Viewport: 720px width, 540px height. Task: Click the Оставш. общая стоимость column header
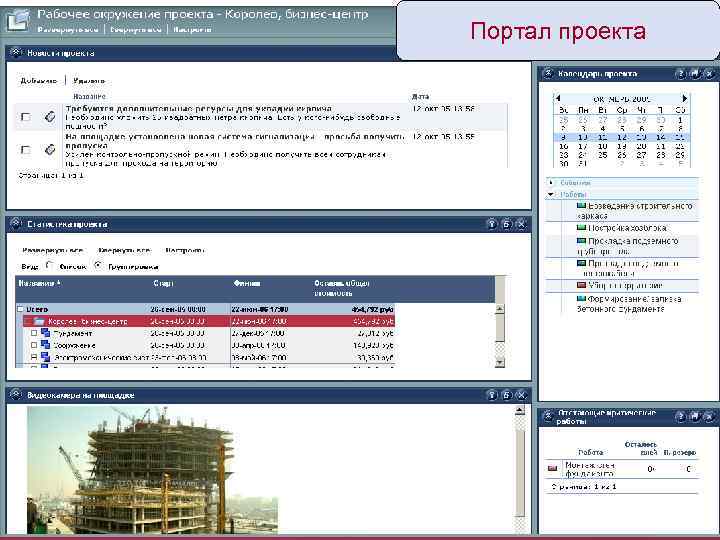coord(342,288)
